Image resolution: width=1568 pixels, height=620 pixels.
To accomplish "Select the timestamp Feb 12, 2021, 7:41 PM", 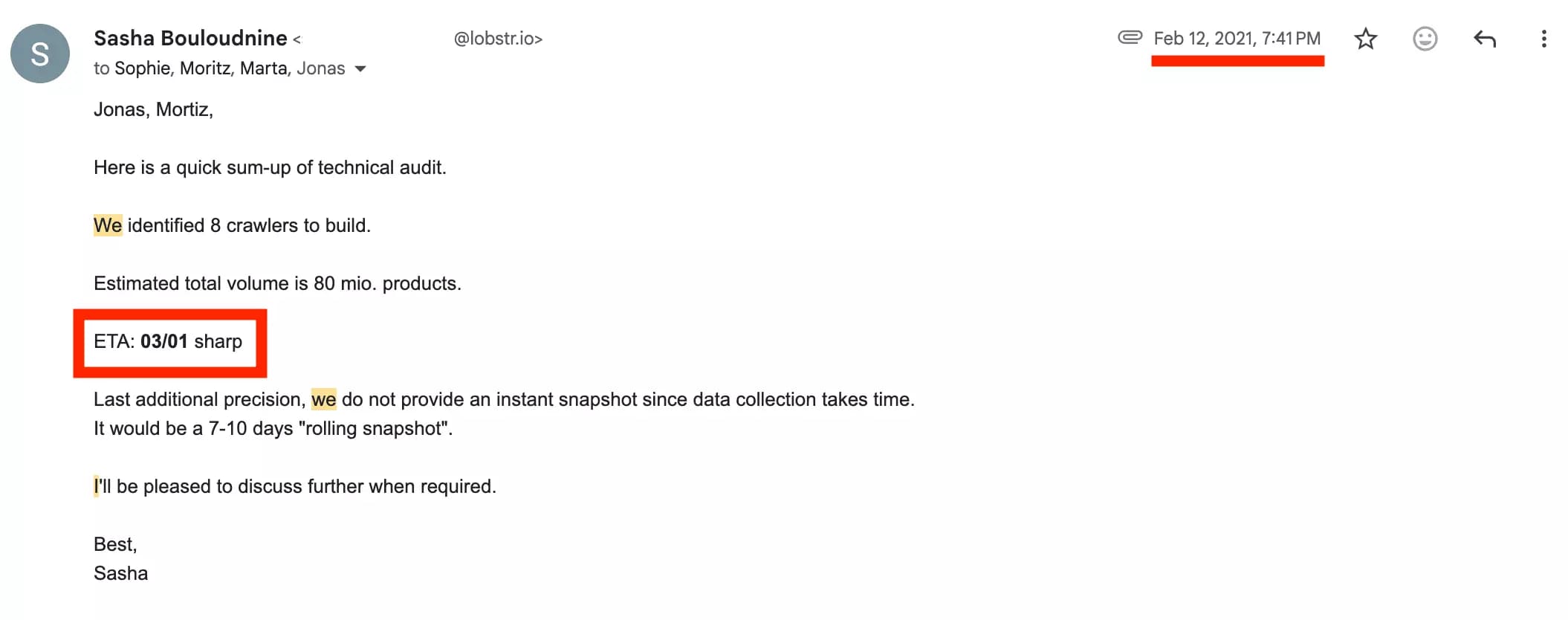I will pos(1236,38).
